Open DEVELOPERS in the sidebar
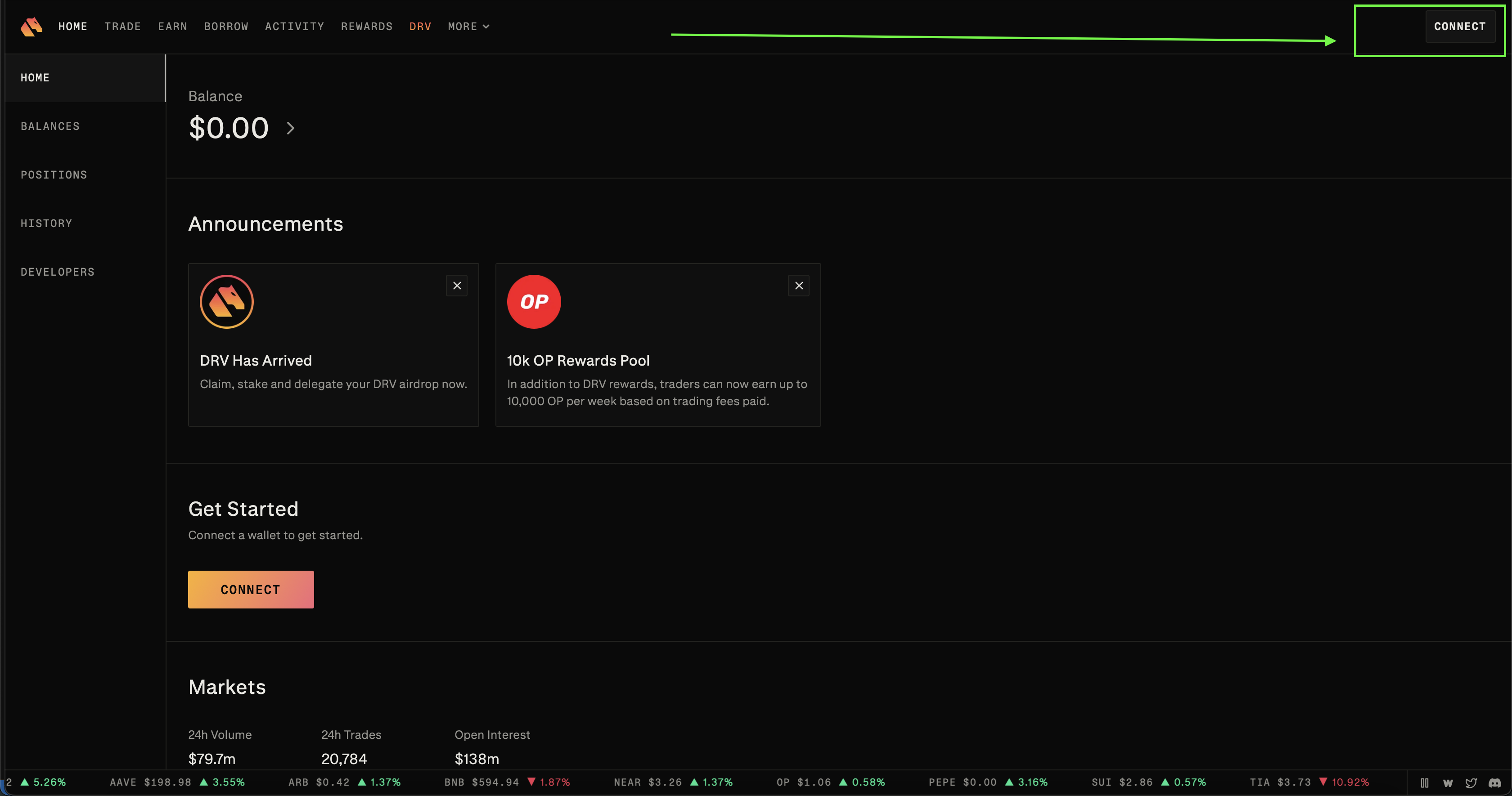This screenshot has width=1512, height=796. 58,272
